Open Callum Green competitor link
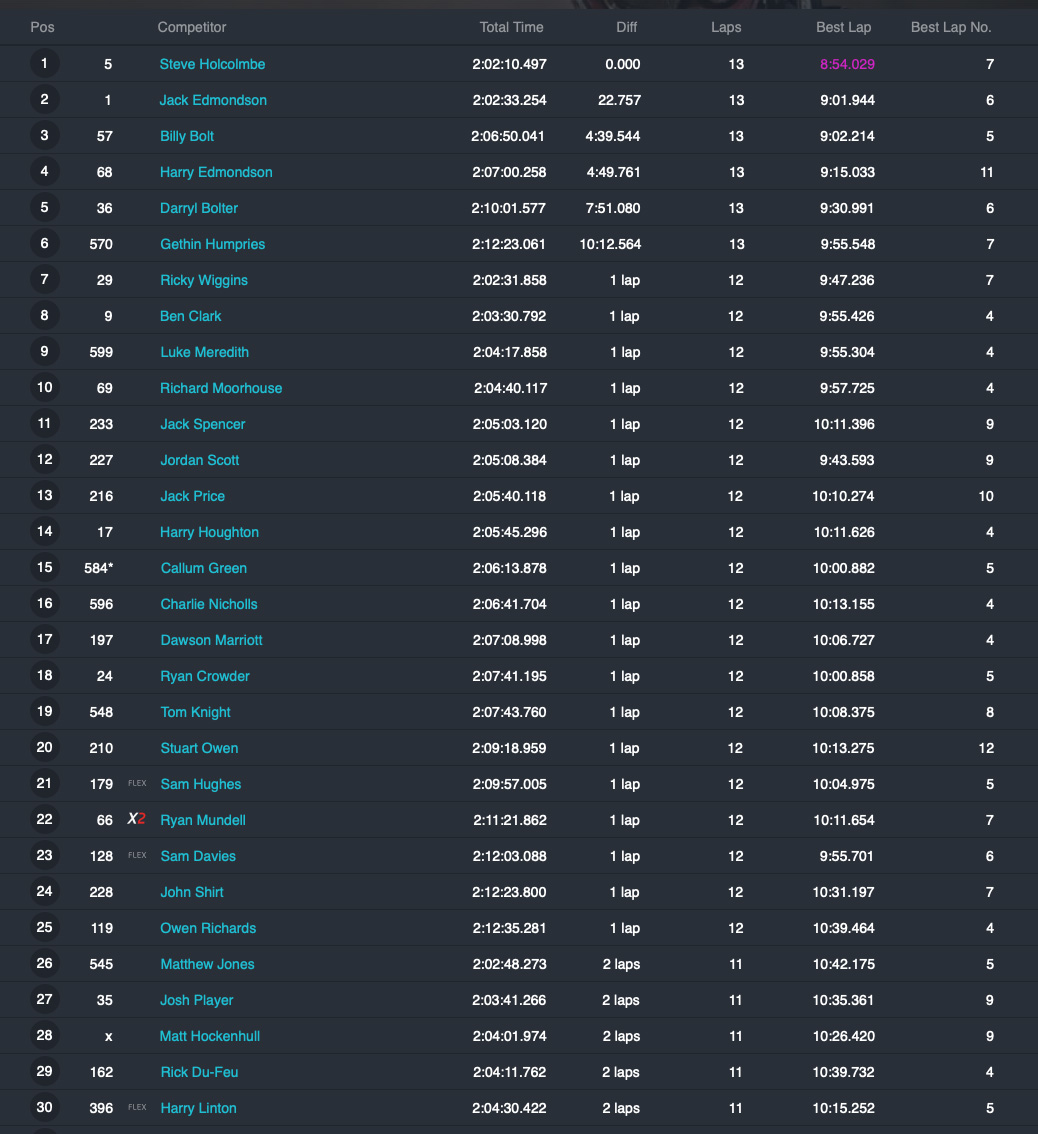The image size is (1038, 1134). coord(203,568)
